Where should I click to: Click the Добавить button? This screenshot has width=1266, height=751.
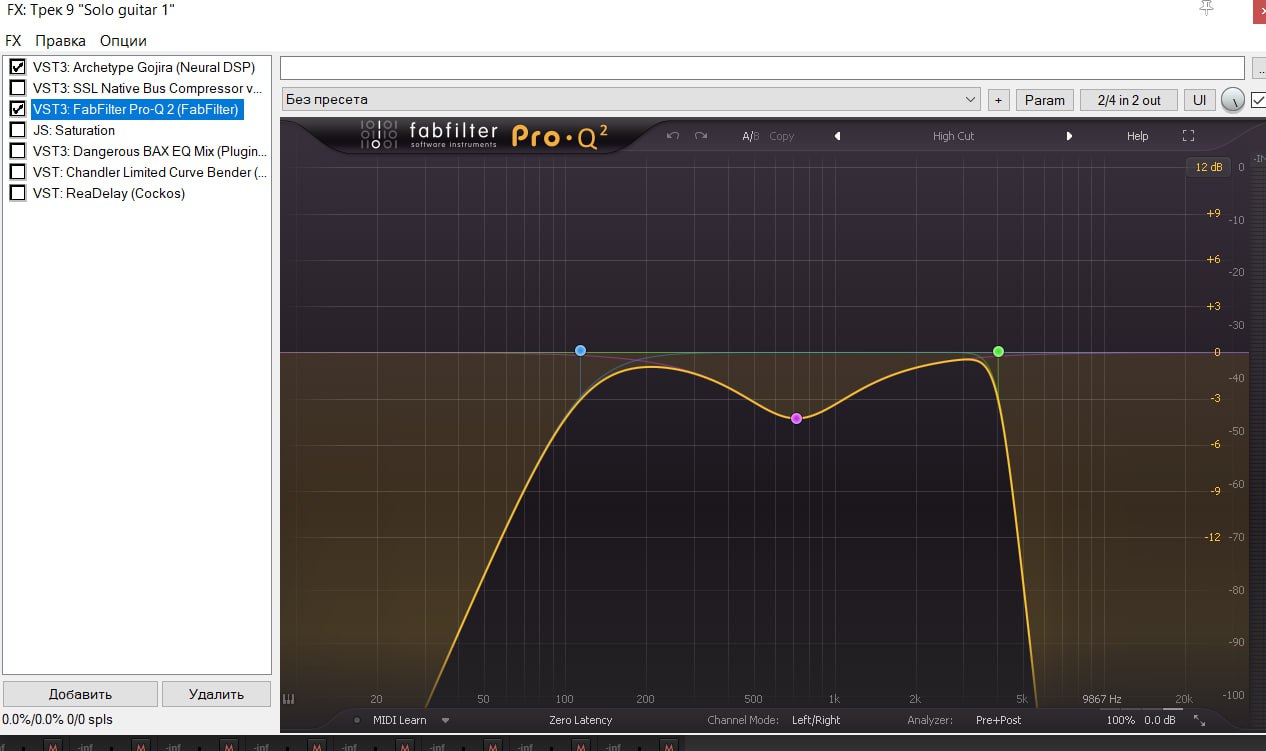coord(80,694)
